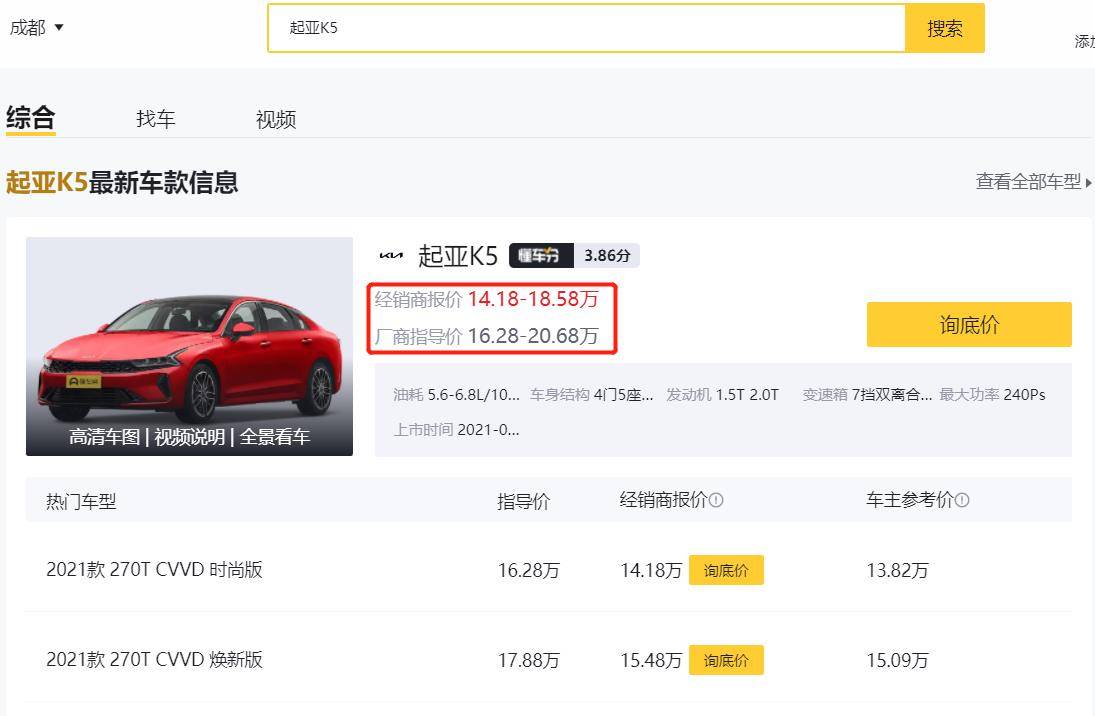Switch to the 综合 tab
The width and height of the screenshot is (1095, 716).
click(x=31, y=118)
